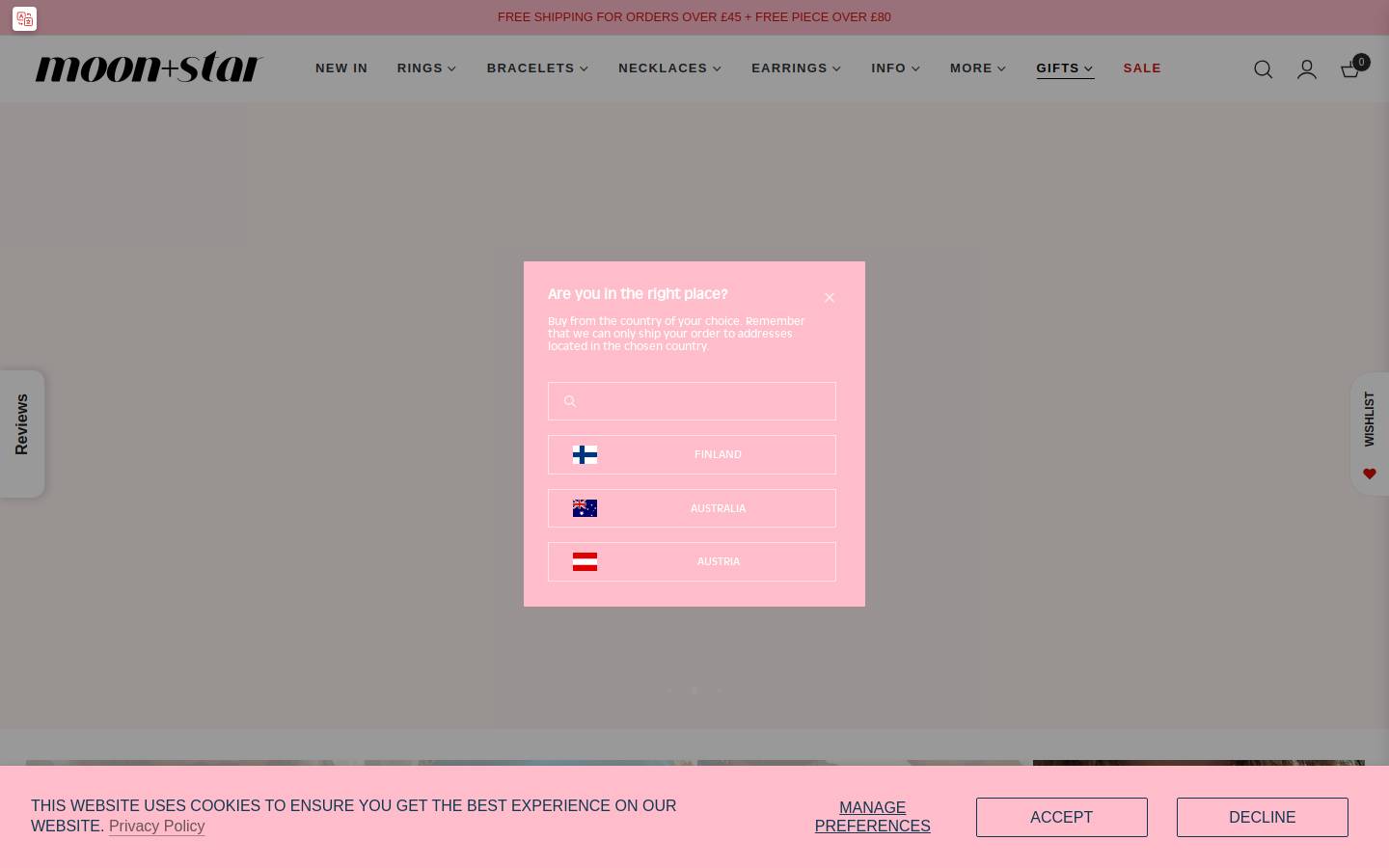Focus the country search field
This screenshot has height=868, width=1389.
(x=692, y=401)
